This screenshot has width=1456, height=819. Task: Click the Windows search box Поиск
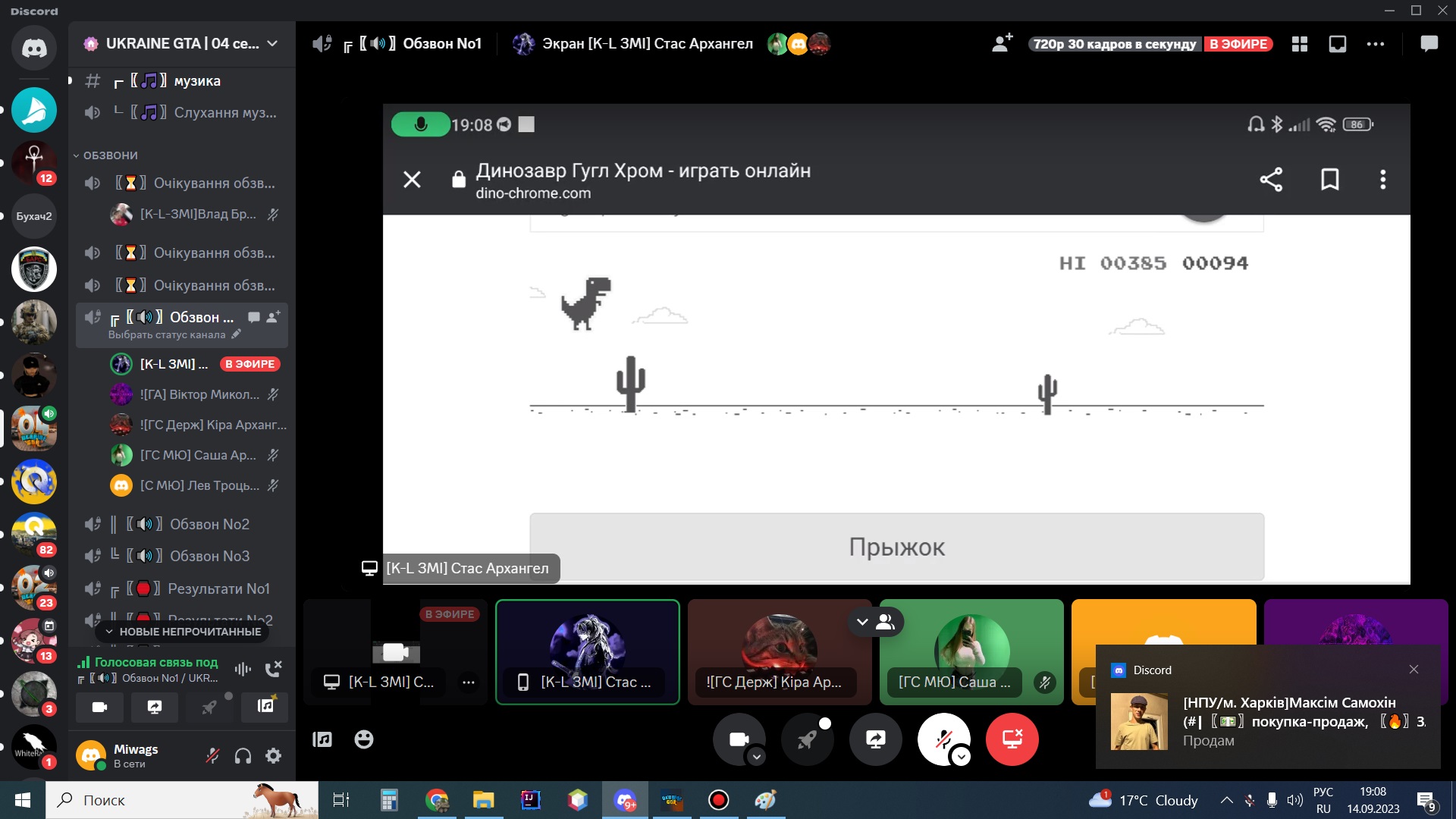(x=182, y=800)
